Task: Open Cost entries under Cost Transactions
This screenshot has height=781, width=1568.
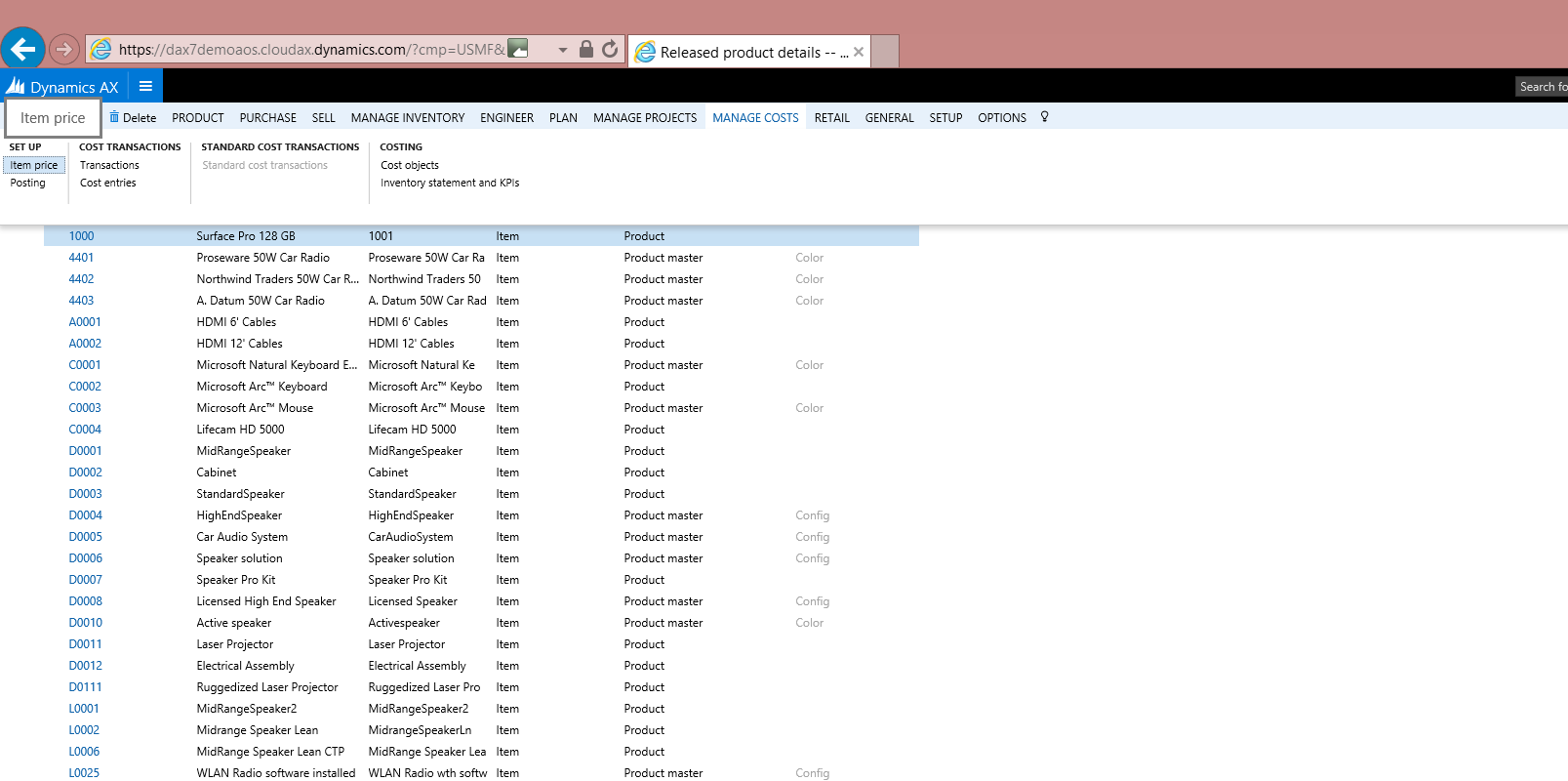Action: pyautogui.click(x=107, y=183)
